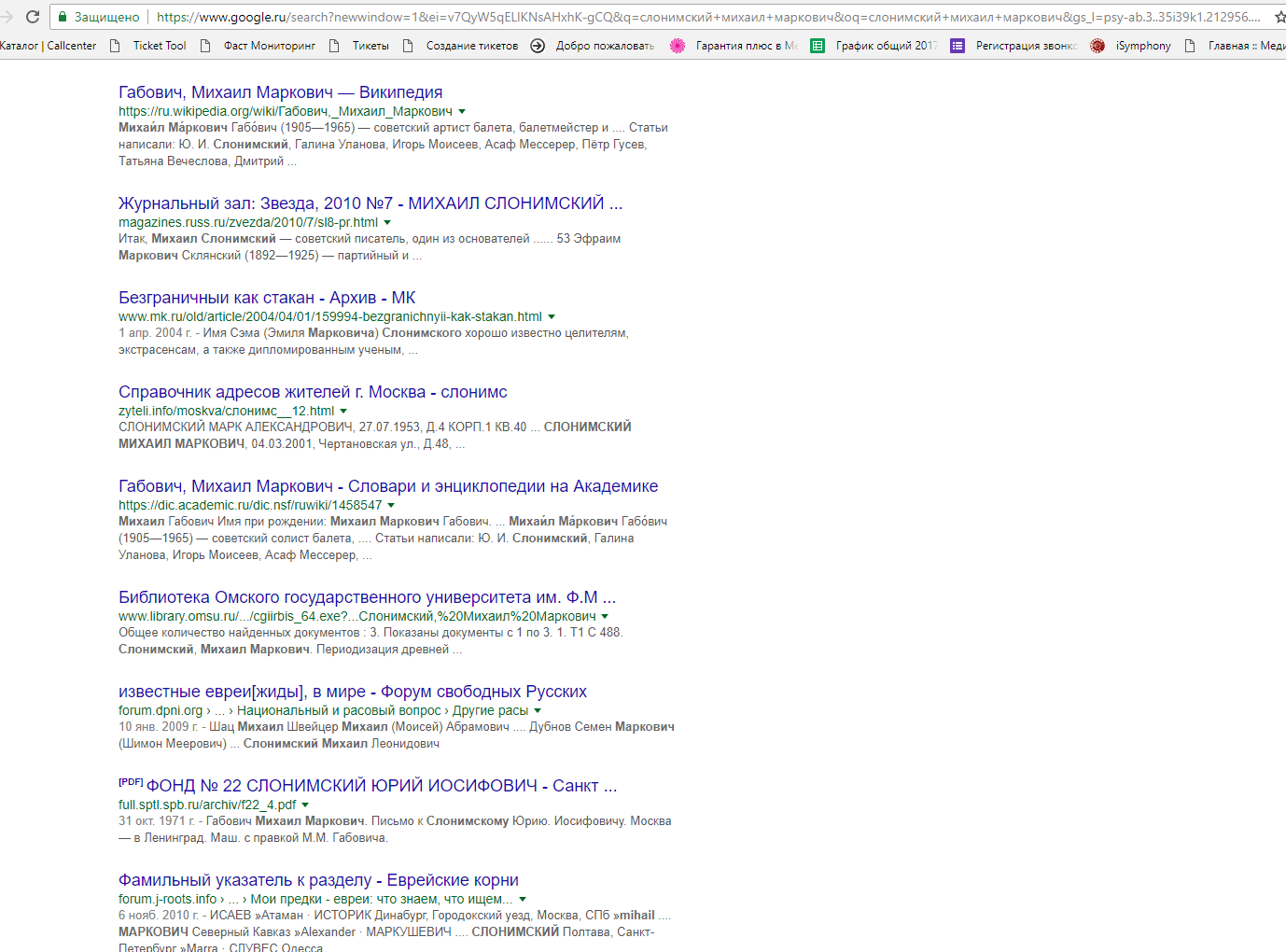The width and height of the screenshot is (1286, 952).
Task: Expand the dropdown arrow after the dic.academic.ru URL
Action: pos(391,506)
